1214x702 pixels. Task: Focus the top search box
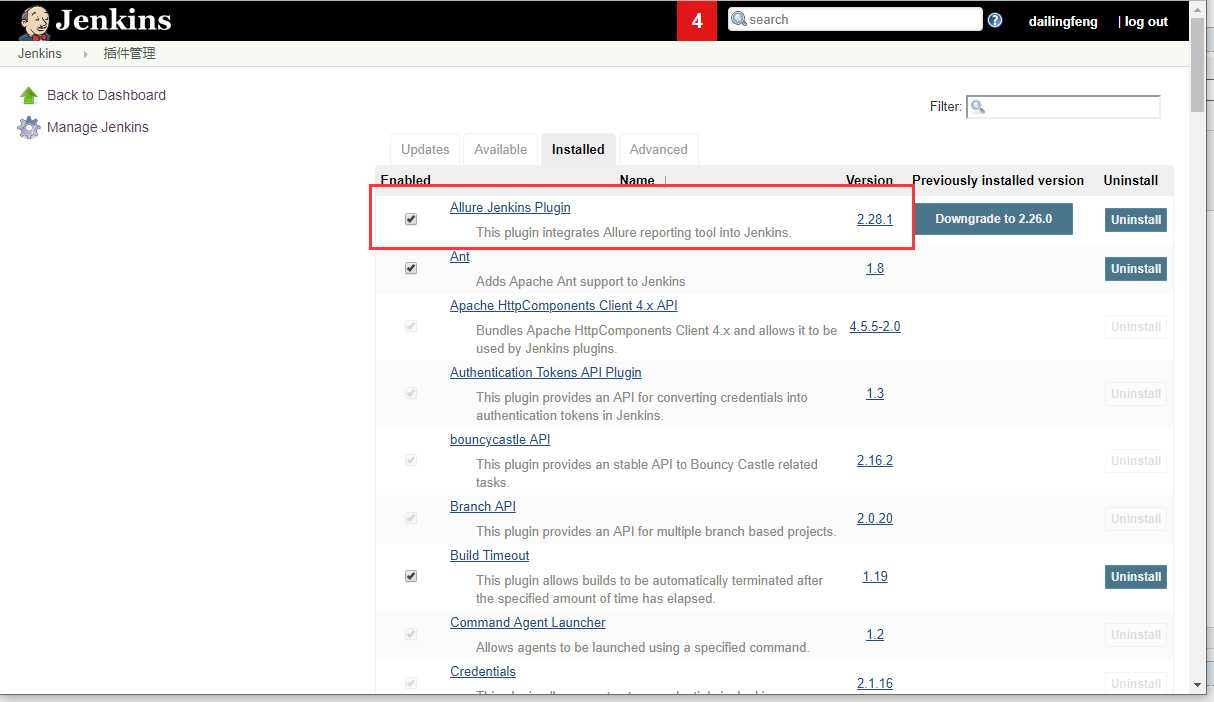(x=855, y=19)
